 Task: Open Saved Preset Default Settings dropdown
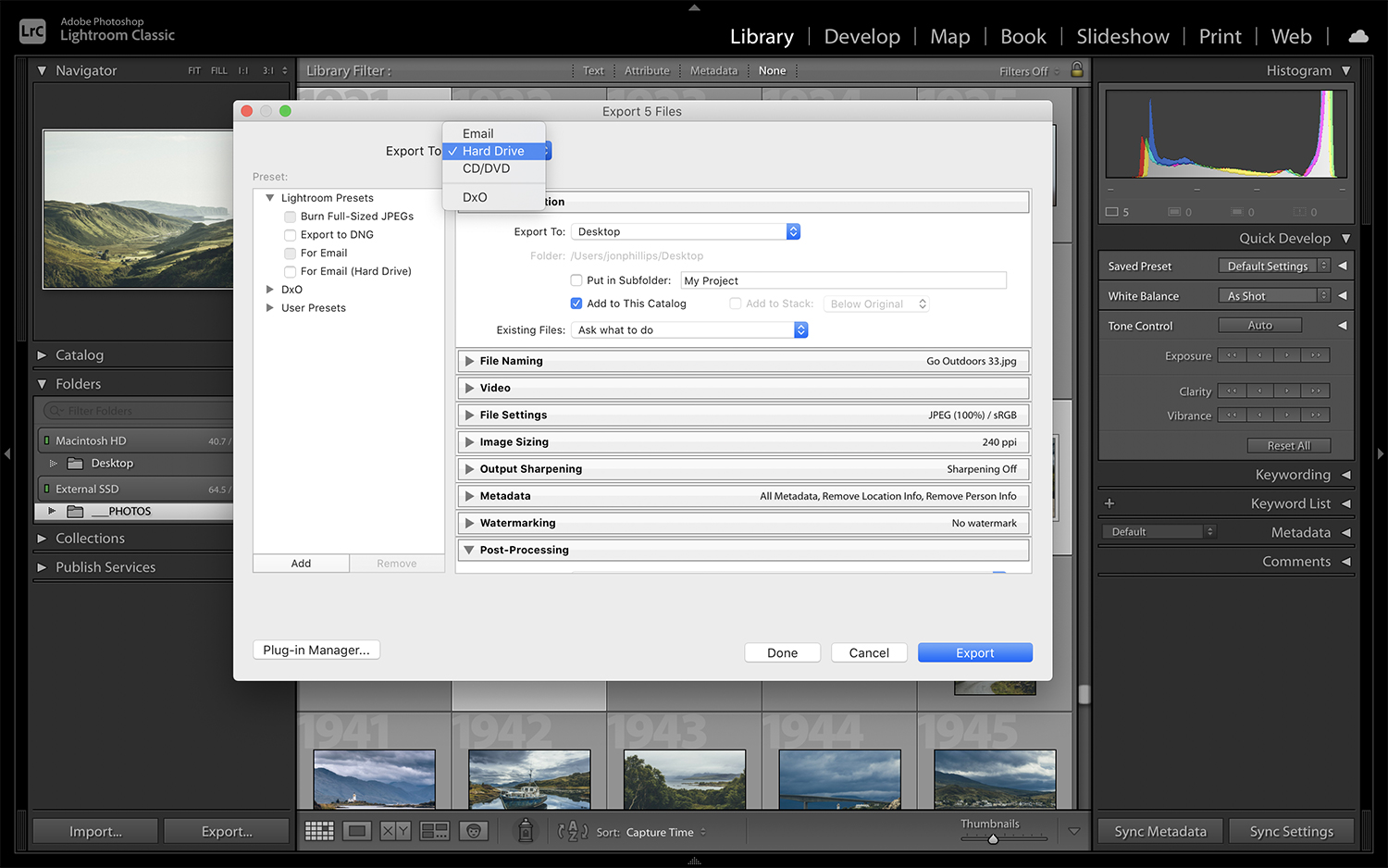(1274, 266)
